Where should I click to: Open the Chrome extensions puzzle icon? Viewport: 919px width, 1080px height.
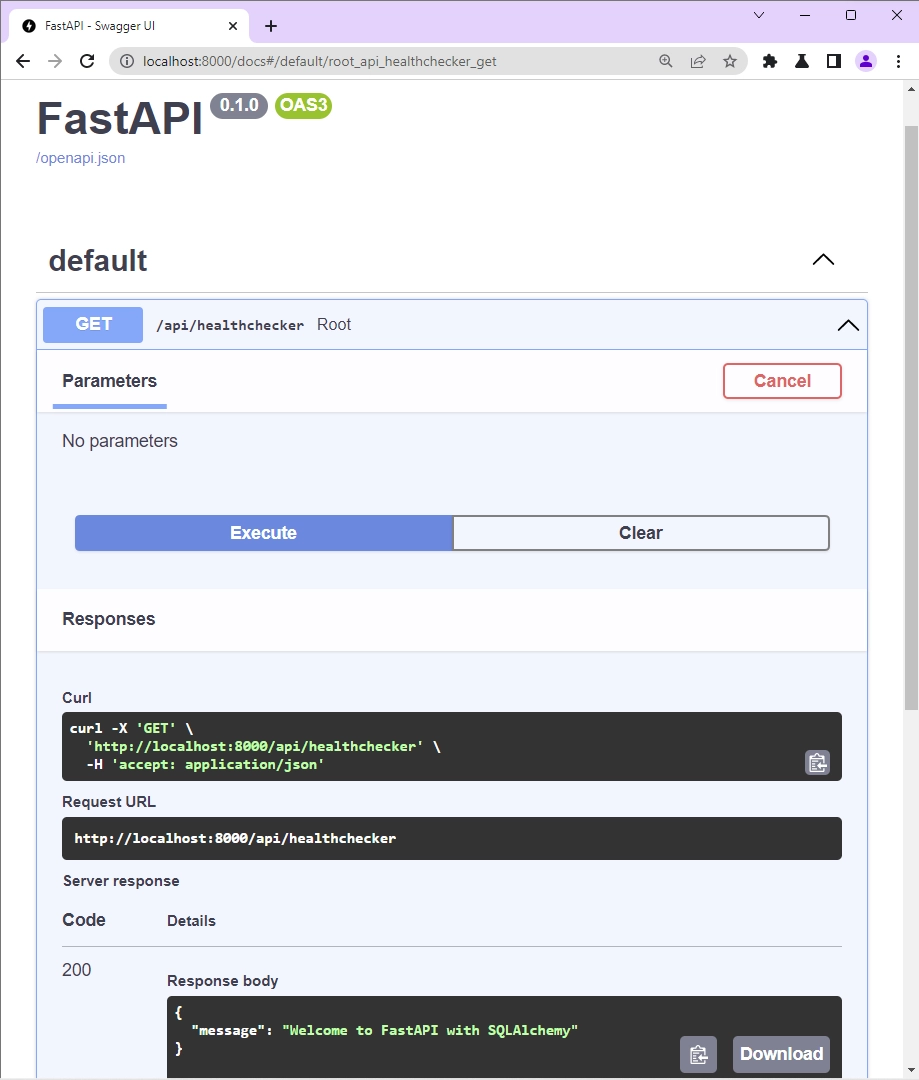pyautogui.click(x=770, y=61)
